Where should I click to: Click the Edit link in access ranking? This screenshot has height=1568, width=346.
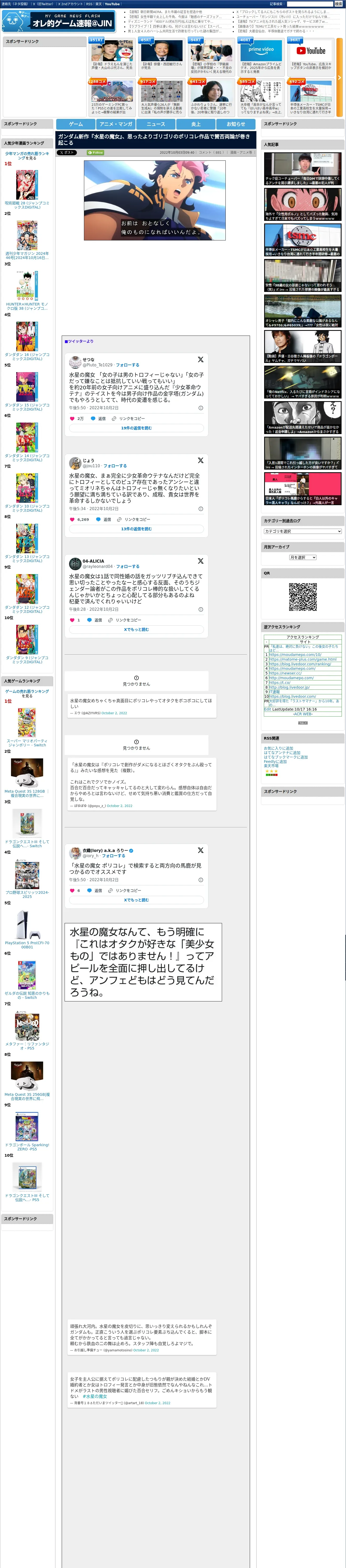click(268, 709)
